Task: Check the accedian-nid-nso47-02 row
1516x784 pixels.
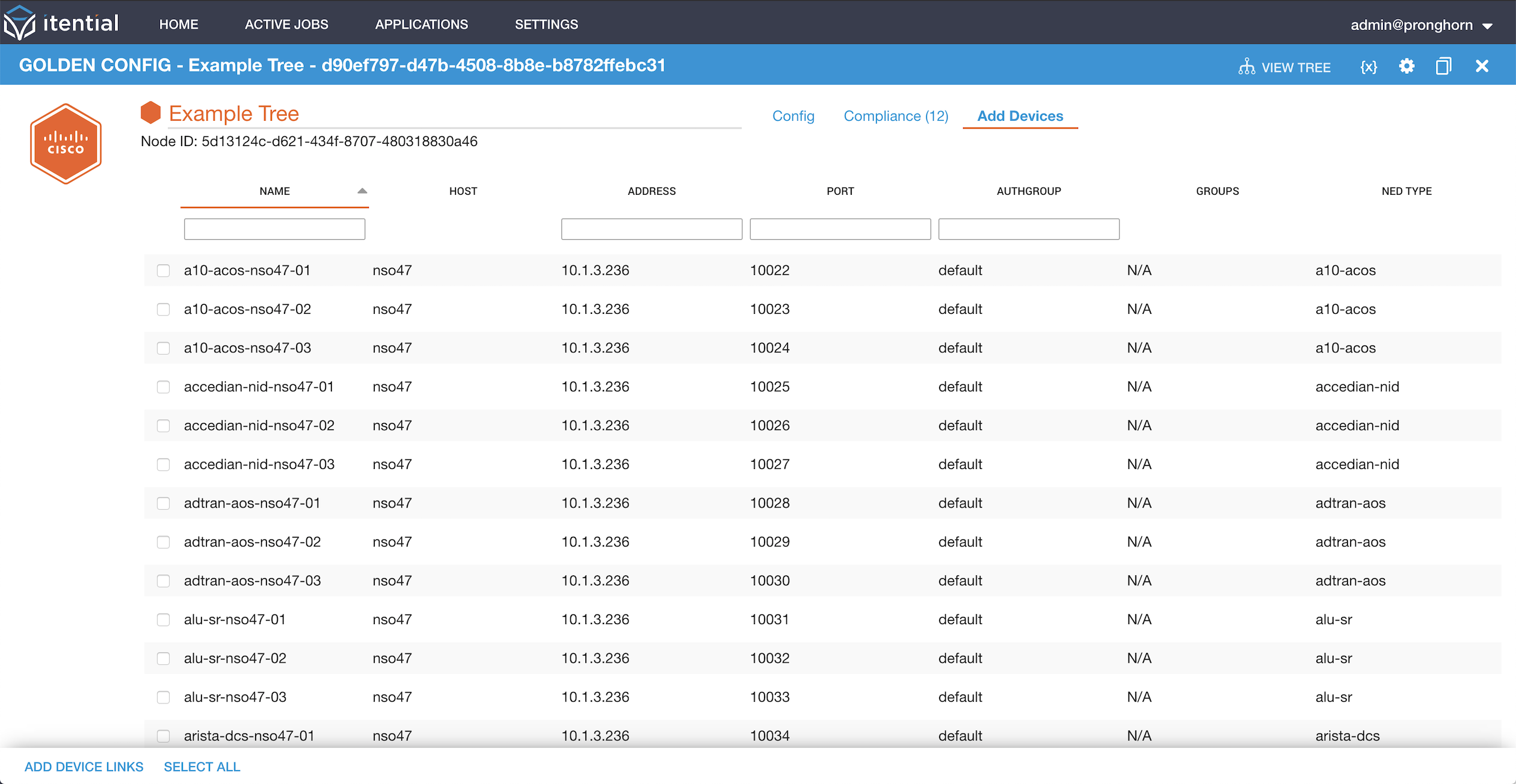Action: pos(163,426)
